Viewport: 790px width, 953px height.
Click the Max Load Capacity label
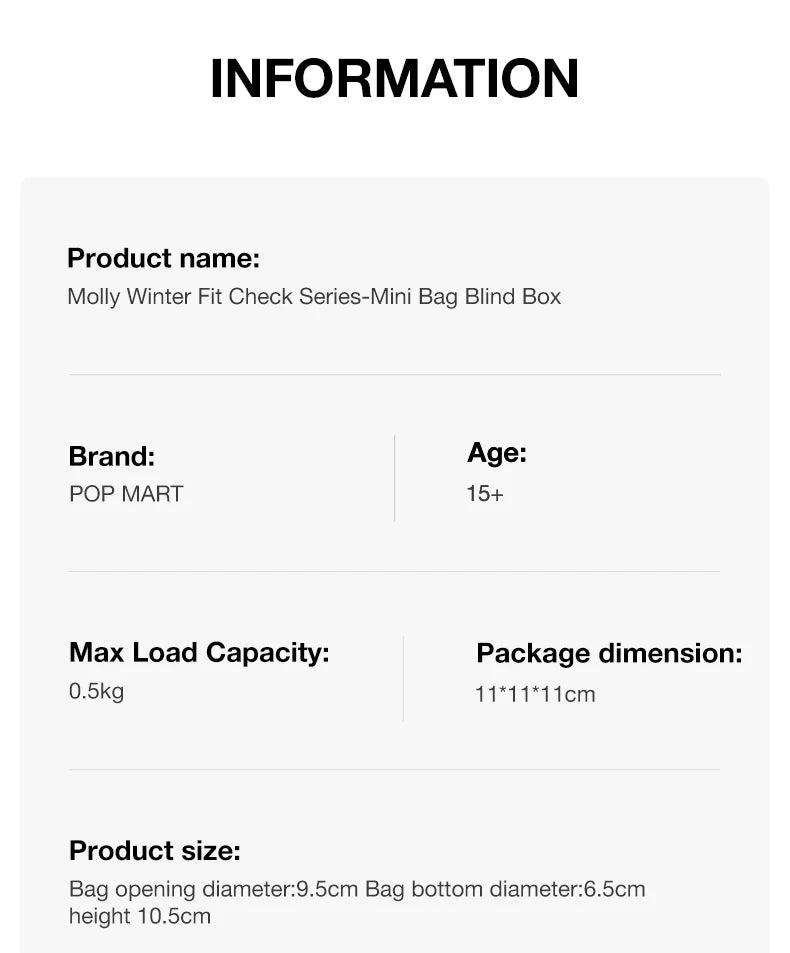pyautogui.click(x=199, y=653)
